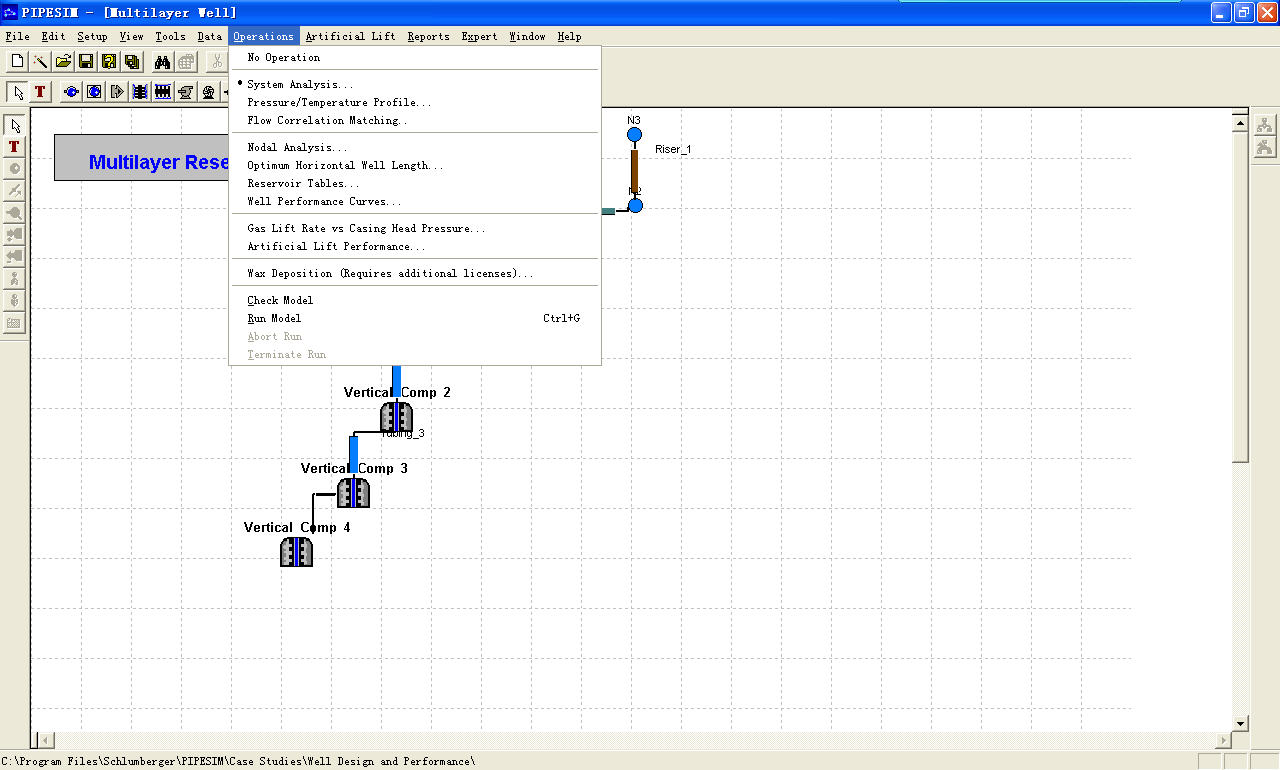1280x770 pixels.
Task: Open the Expert menu
Action: (x=479, y=37)
